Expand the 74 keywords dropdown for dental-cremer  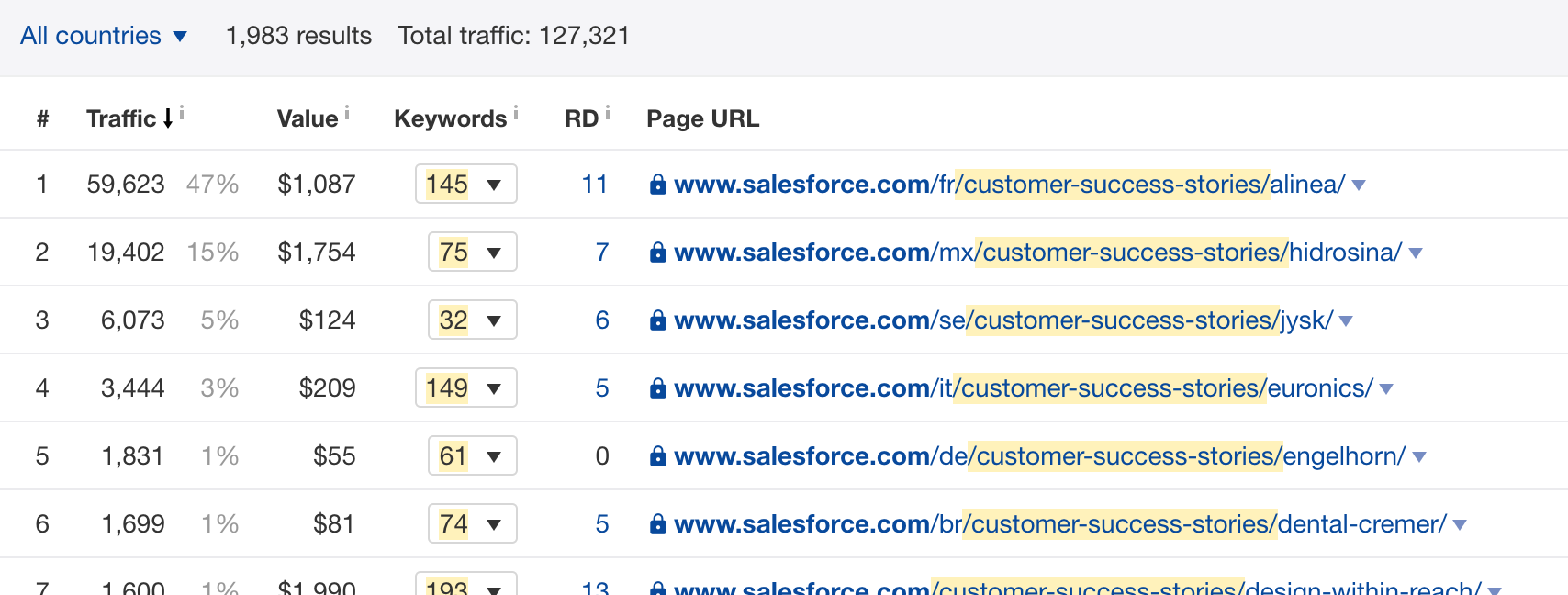tap(473, 523)
